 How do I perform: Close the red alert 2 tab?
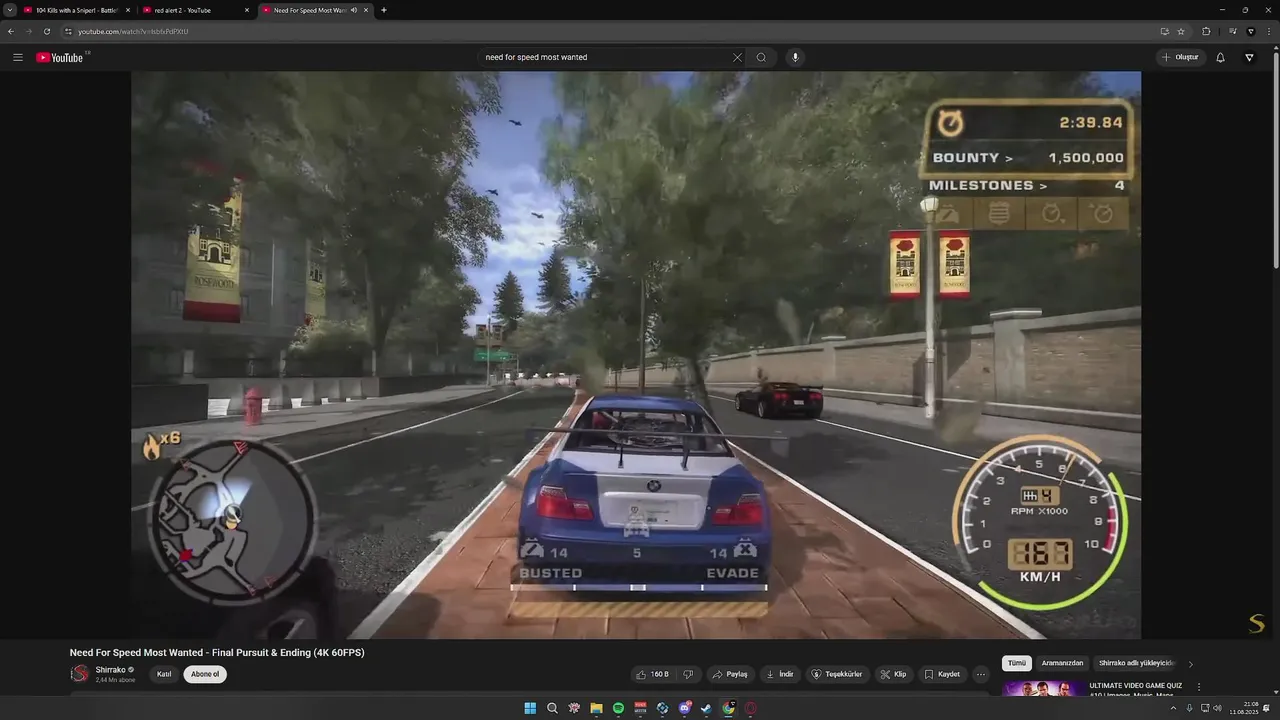coord(247,10)
